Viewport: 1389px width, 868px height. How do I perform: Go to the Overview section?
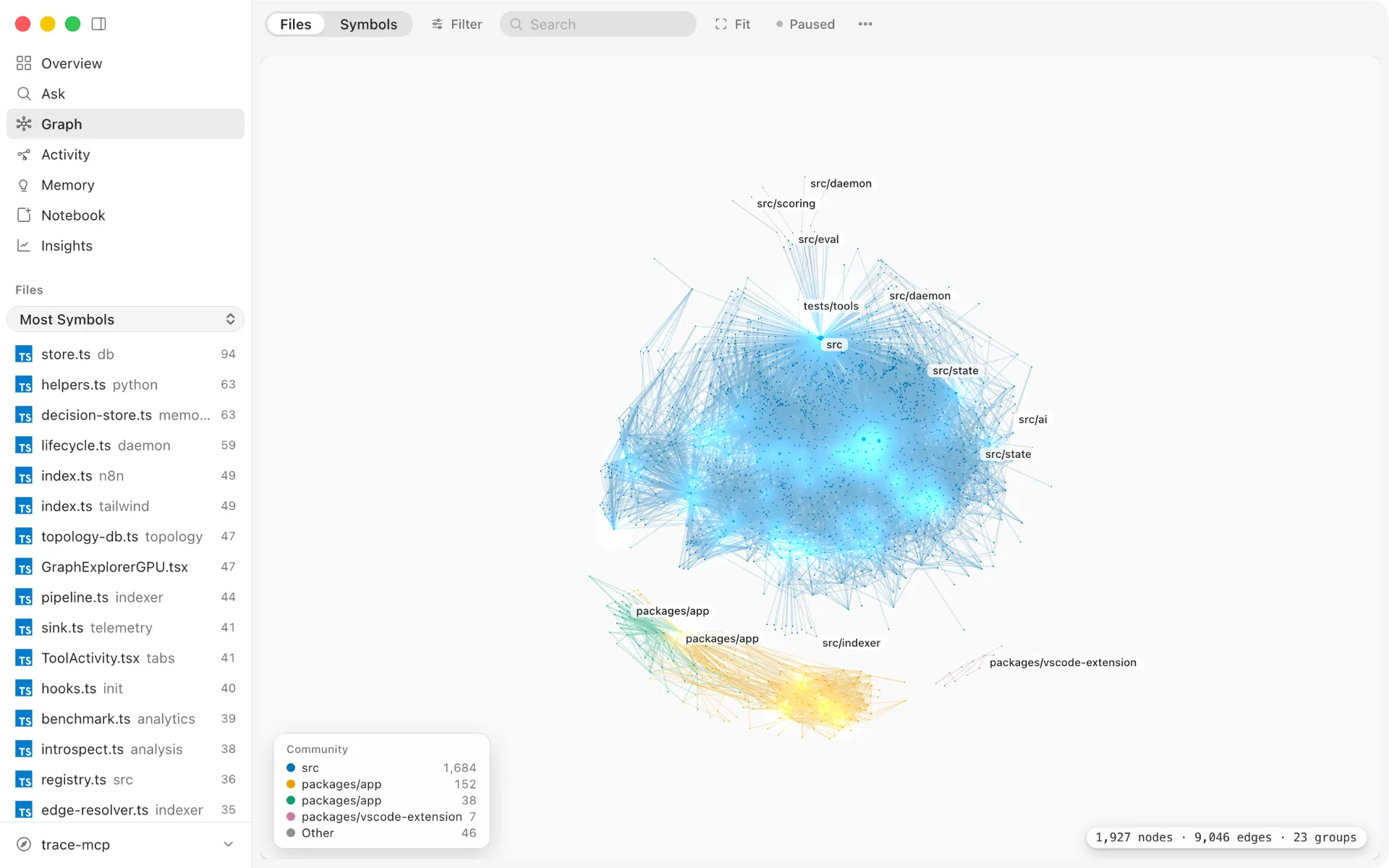(x=126, y=64)
